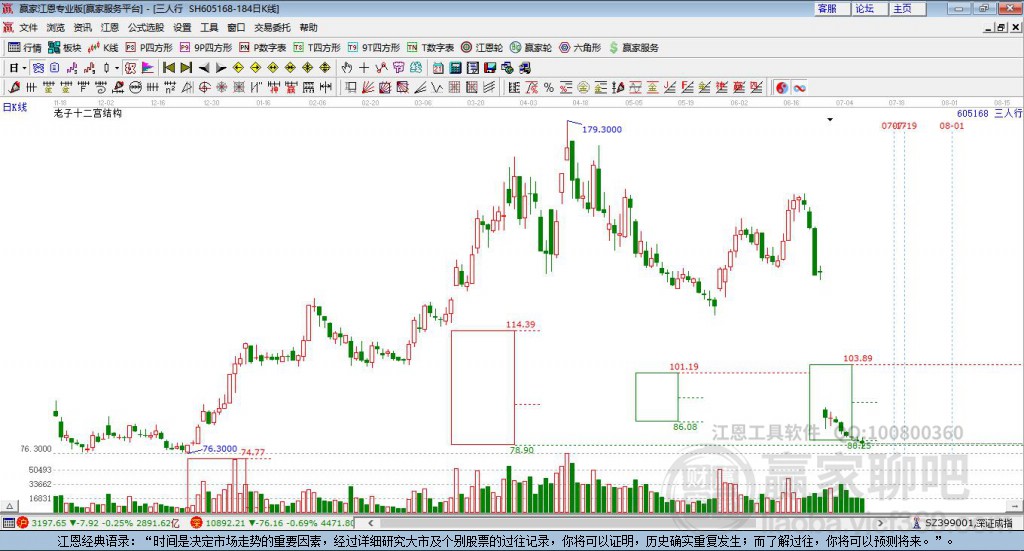Open the P四方形 square tool
The height and width of the screenshot is (551, 1024).
pyautogui.click(x=149, y=48)
